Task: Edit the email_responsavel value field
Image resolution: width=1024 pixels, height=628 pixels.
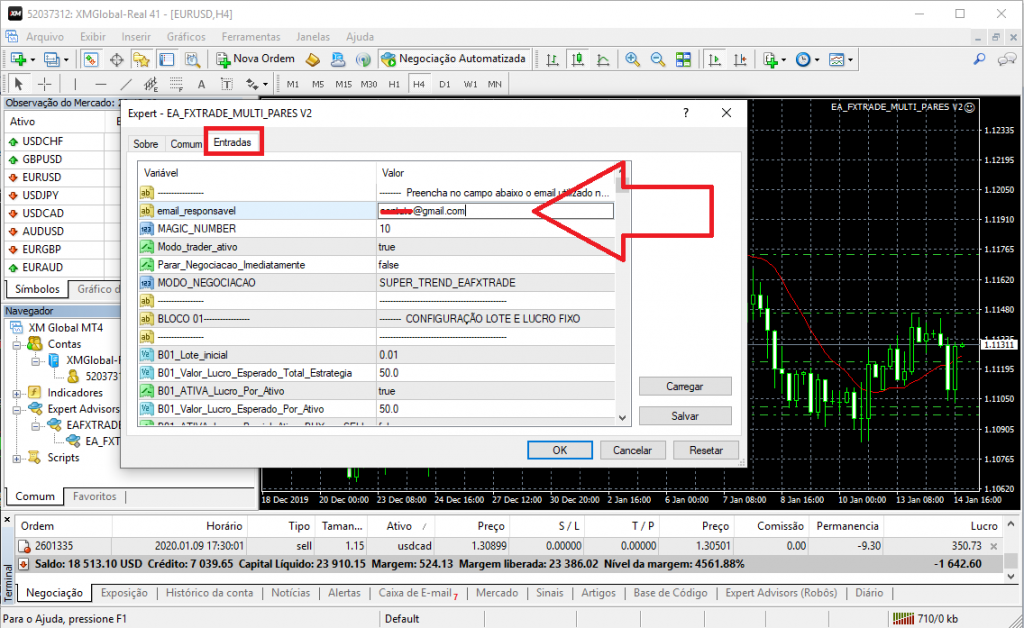Action: click(x=496, y=211)
